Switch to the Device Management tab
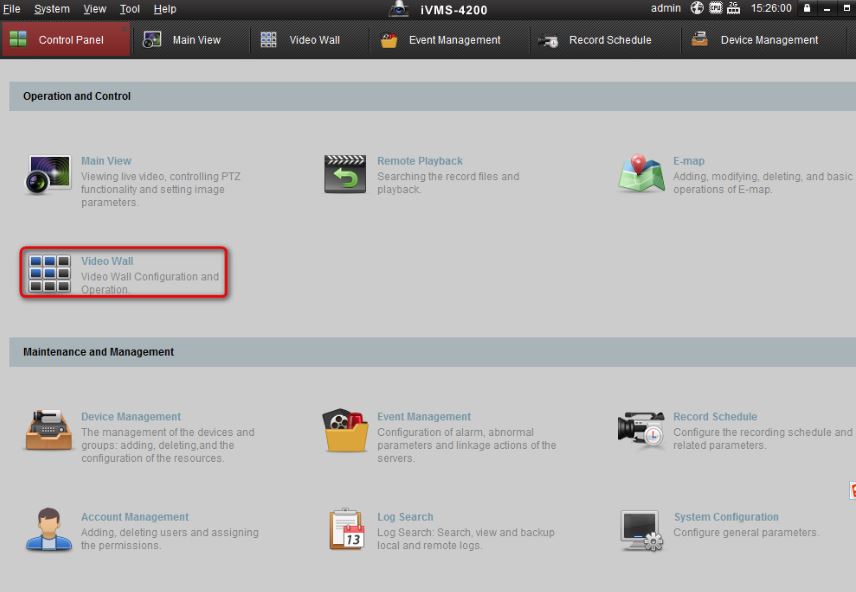856x592 pixels. click(763, 40)
